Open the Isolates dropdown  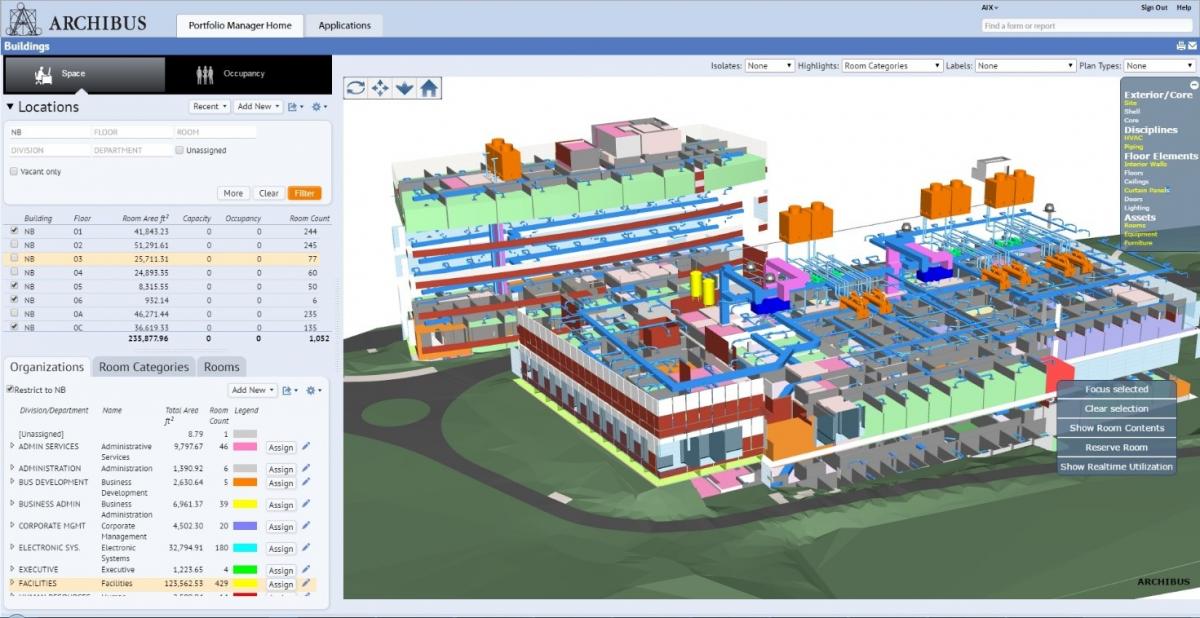click(769, 66)
